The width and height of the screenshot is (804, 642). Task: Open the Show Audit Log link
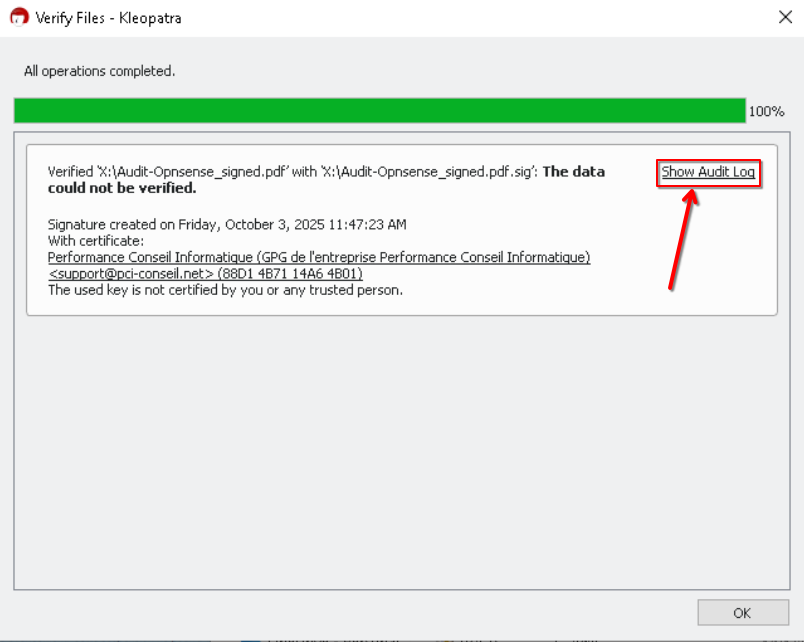click(708, 172)
